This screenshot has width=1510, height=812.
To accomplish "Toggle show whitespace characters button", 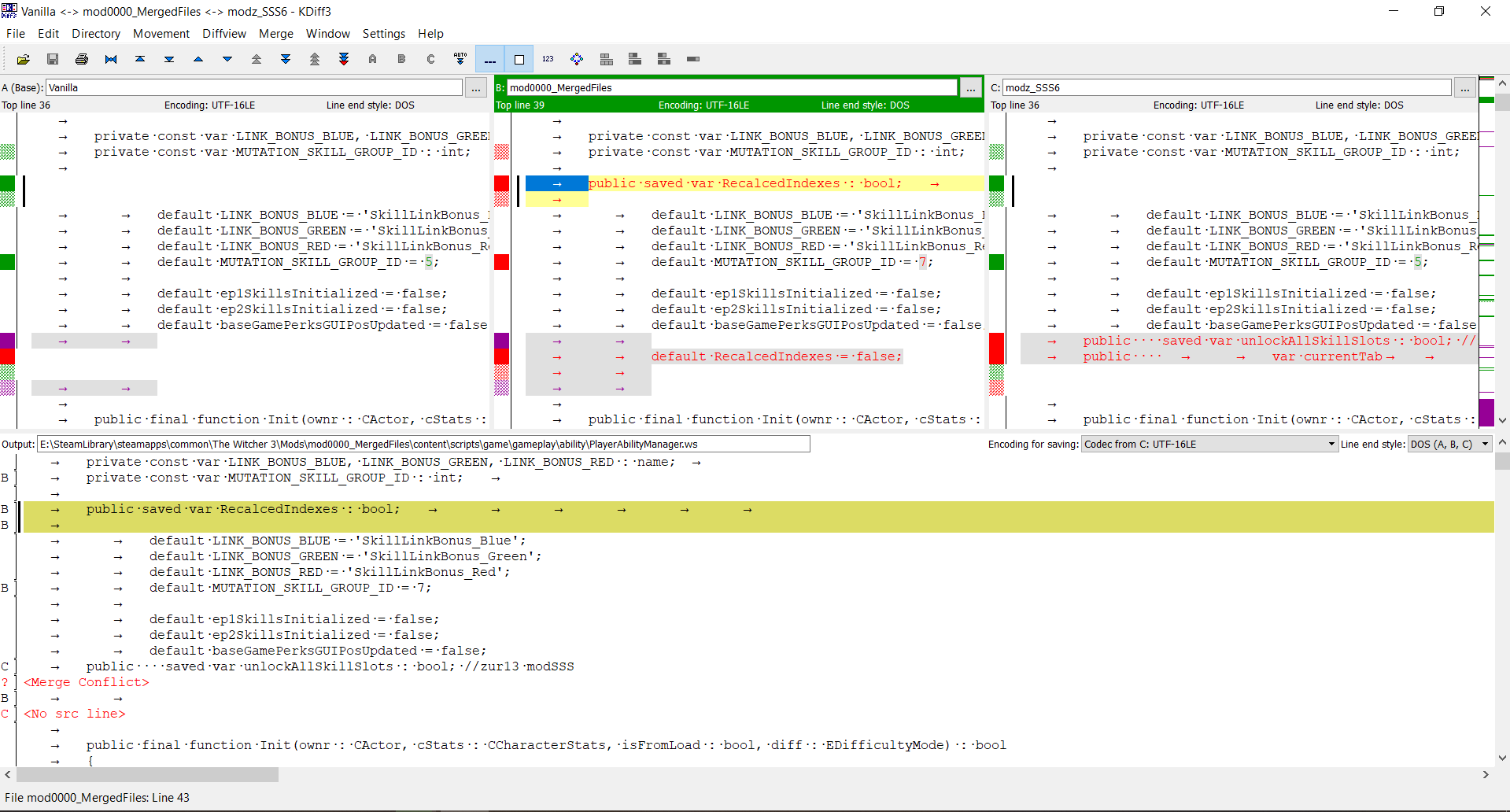I will [489, 59].
